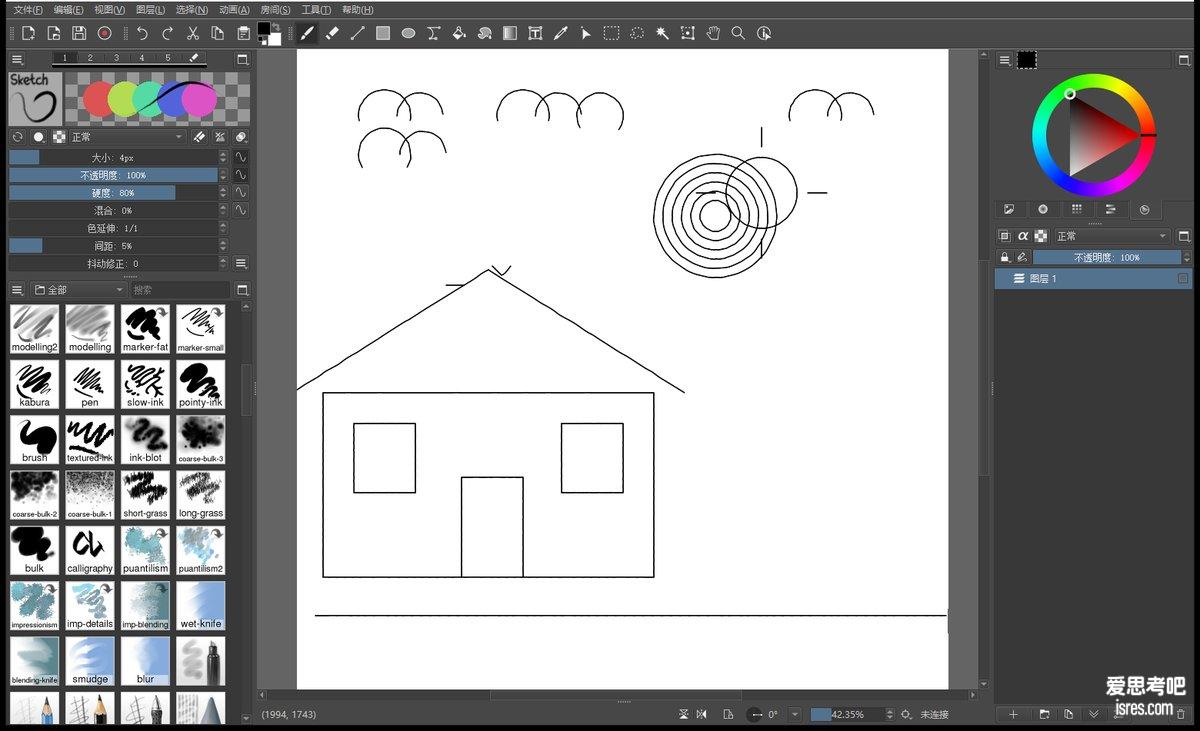Undo the last action
1200x731 pixels.
142,33
